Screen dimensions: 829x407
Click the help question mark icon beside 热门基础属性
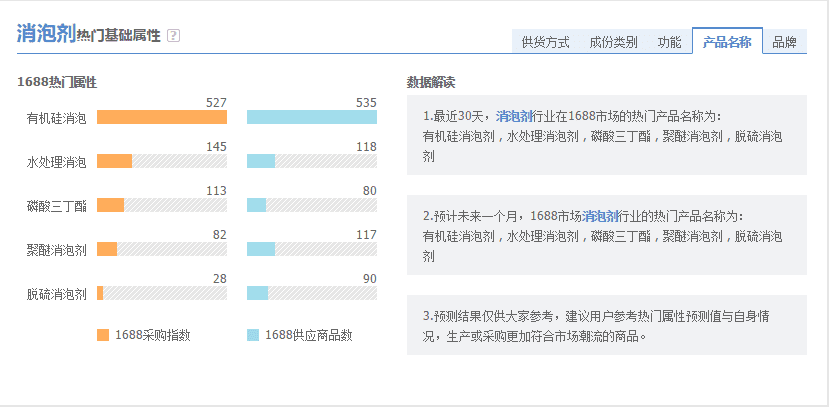coord(173,35)
